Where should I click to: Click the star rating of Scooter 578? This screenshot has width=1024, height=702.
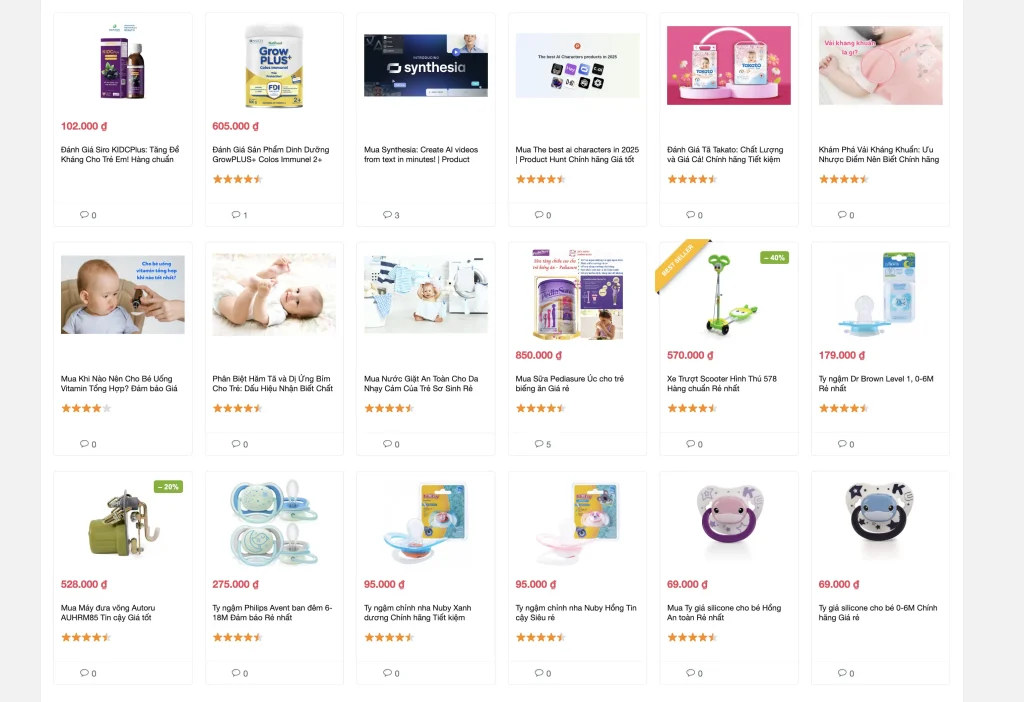point(692,408)
